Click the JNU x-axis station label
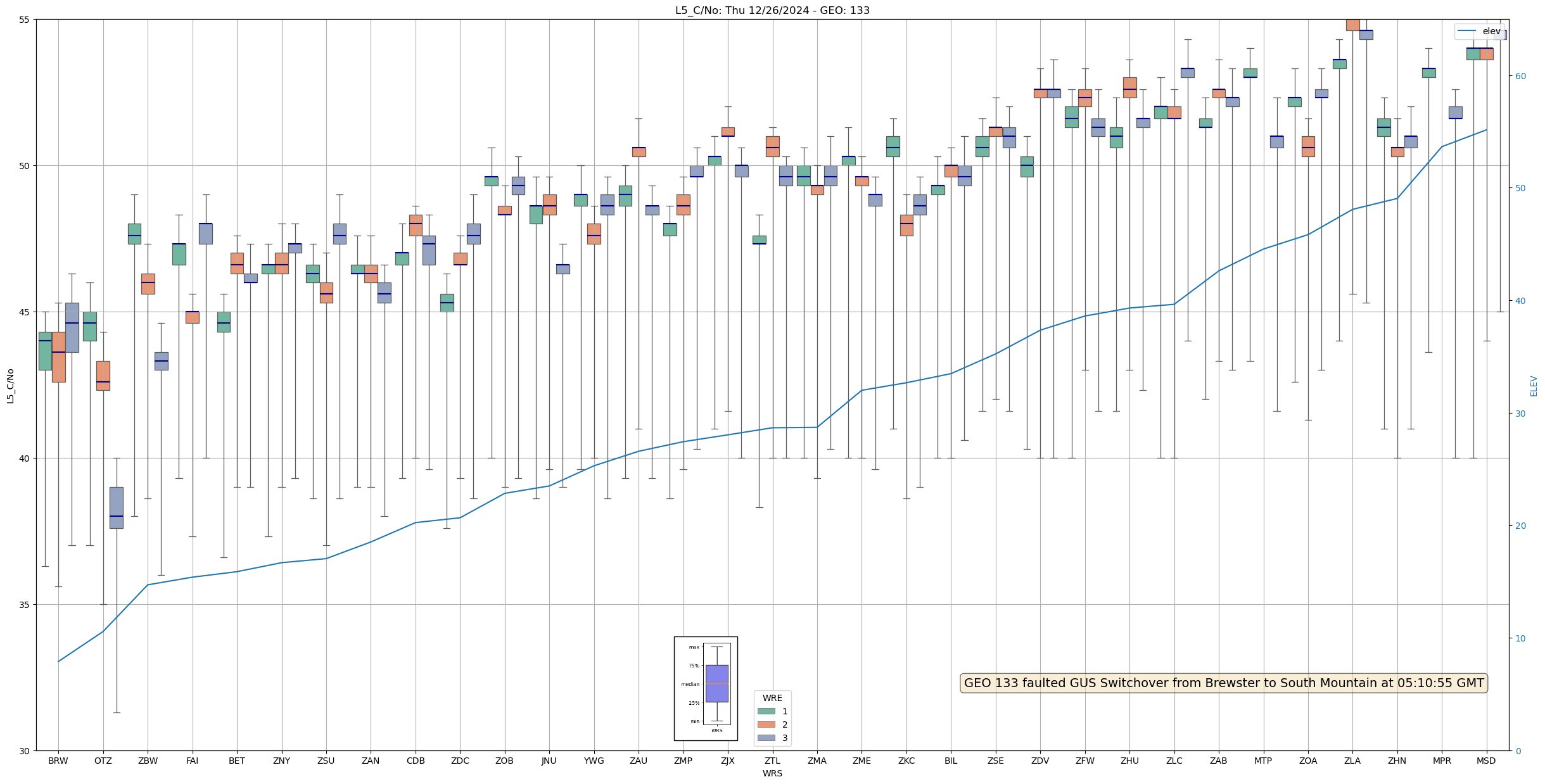 click(549, 761)
